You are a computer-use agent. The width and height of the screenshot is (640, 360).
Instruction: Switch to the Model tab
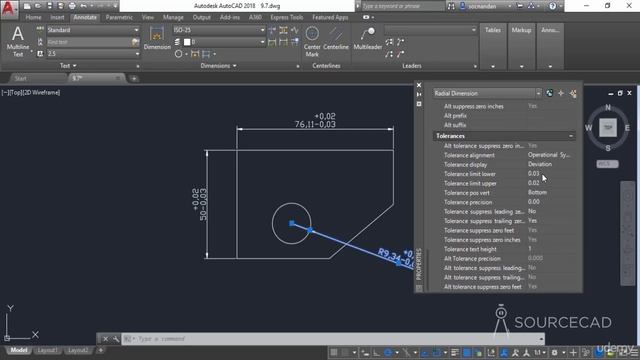tap(19, 350)
